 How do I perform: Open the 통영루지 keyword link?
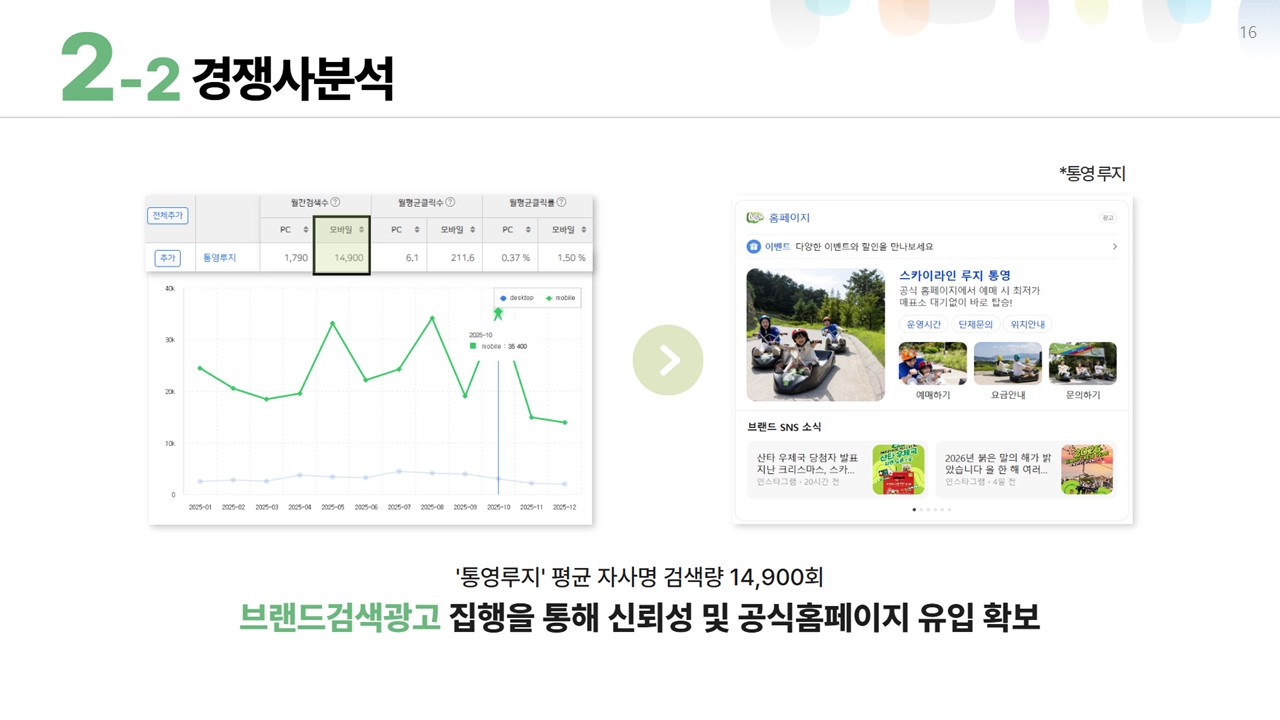[x=219, y=258]
